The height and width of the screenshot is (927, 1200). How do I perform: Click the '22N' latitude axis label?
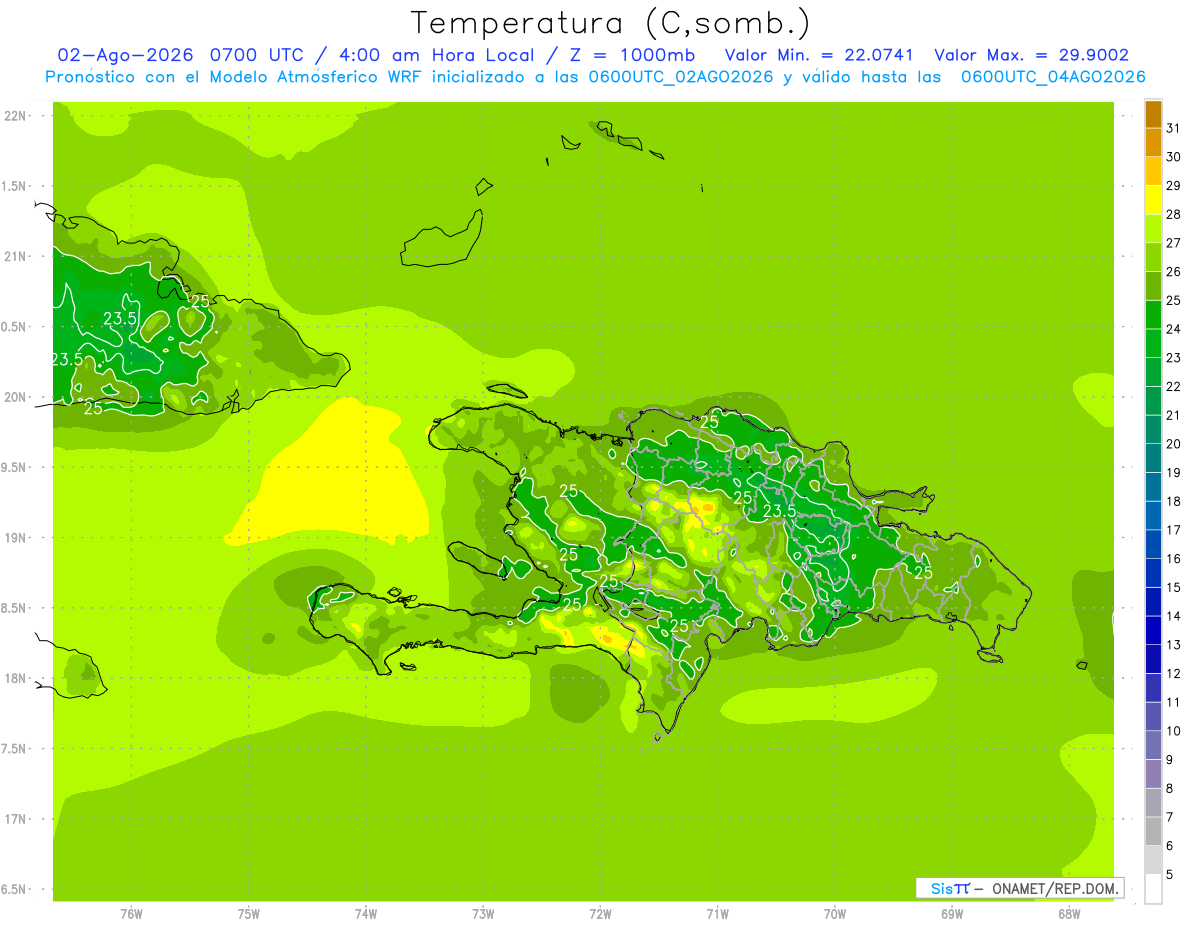tap(14, 116)
